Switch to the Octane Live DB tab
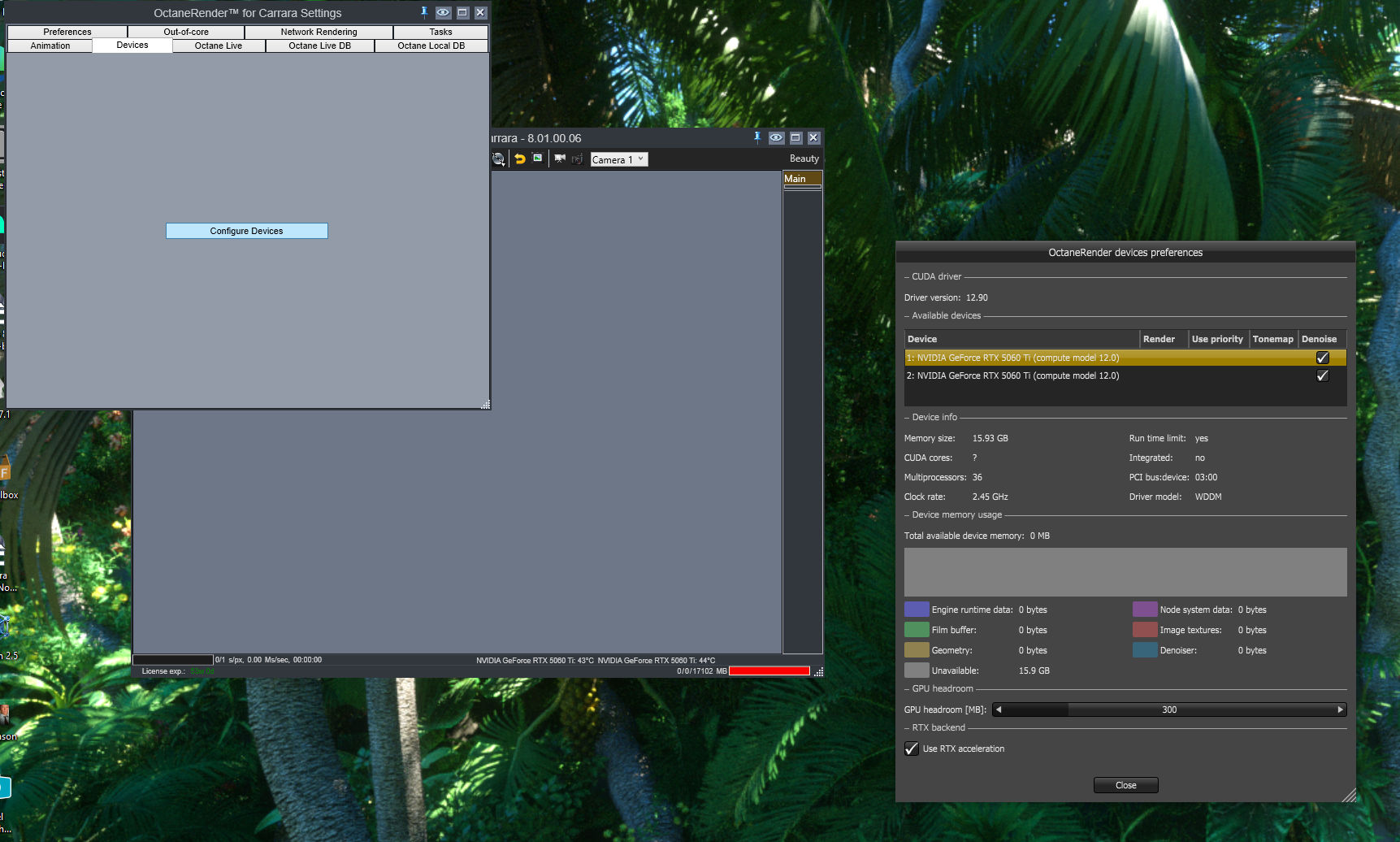This screenshot has width=1400, height=842. pyautogui.click(x=320, y=46)
